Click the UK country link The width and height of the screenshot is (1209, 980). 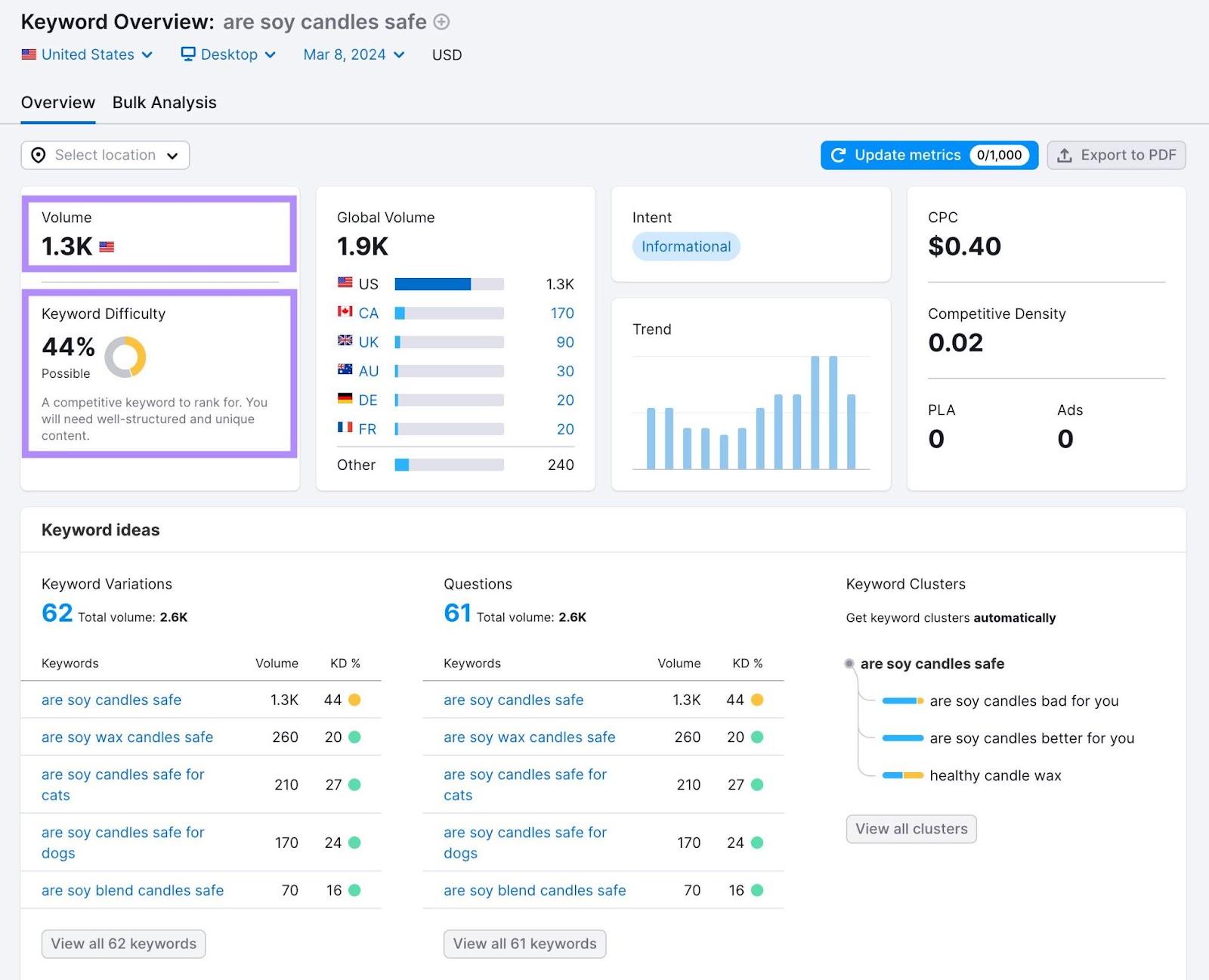click(x=369, y=342)
